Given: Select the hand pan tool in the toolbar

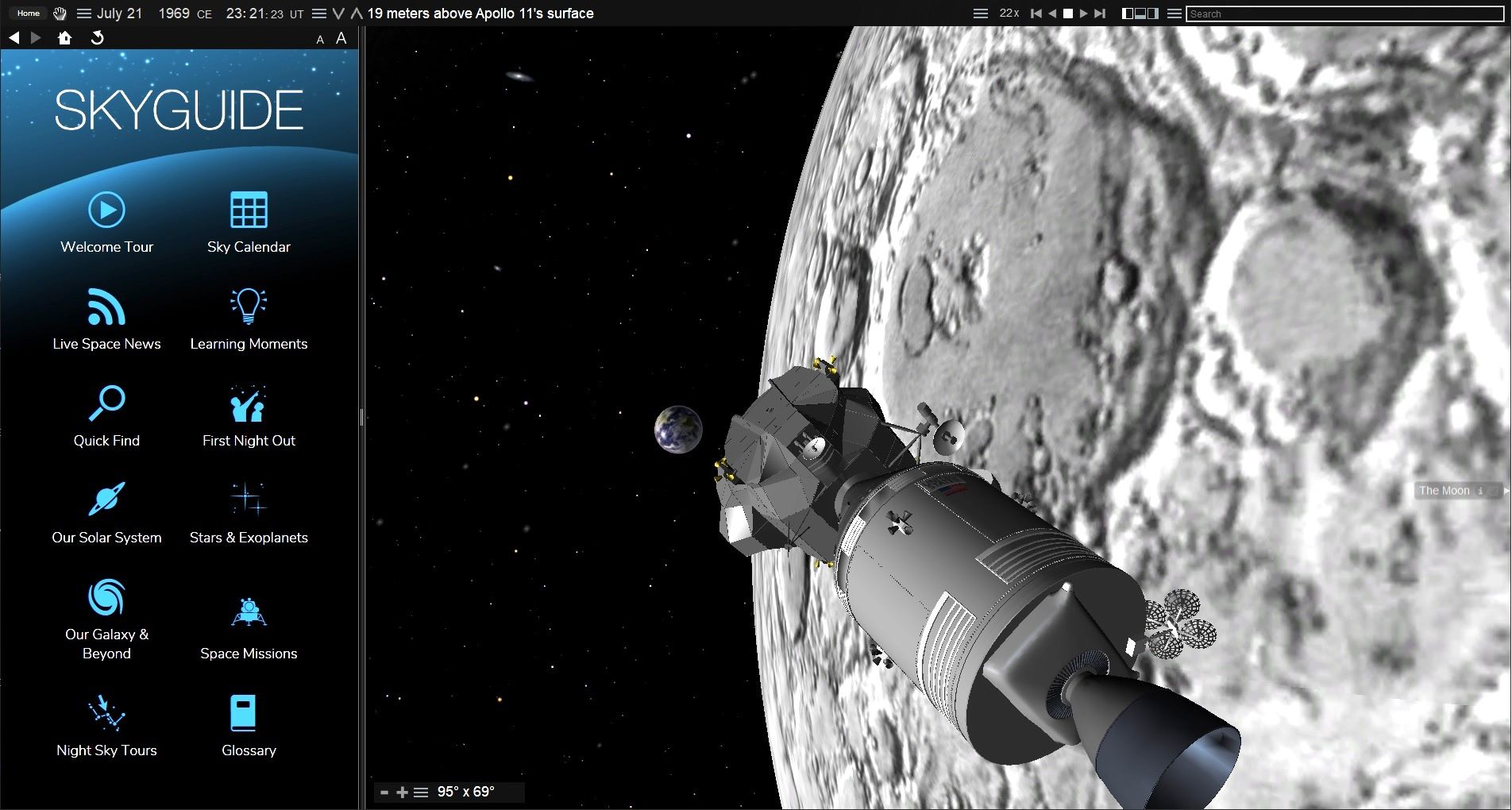Looking at the screenshot, I should [60, 13].
